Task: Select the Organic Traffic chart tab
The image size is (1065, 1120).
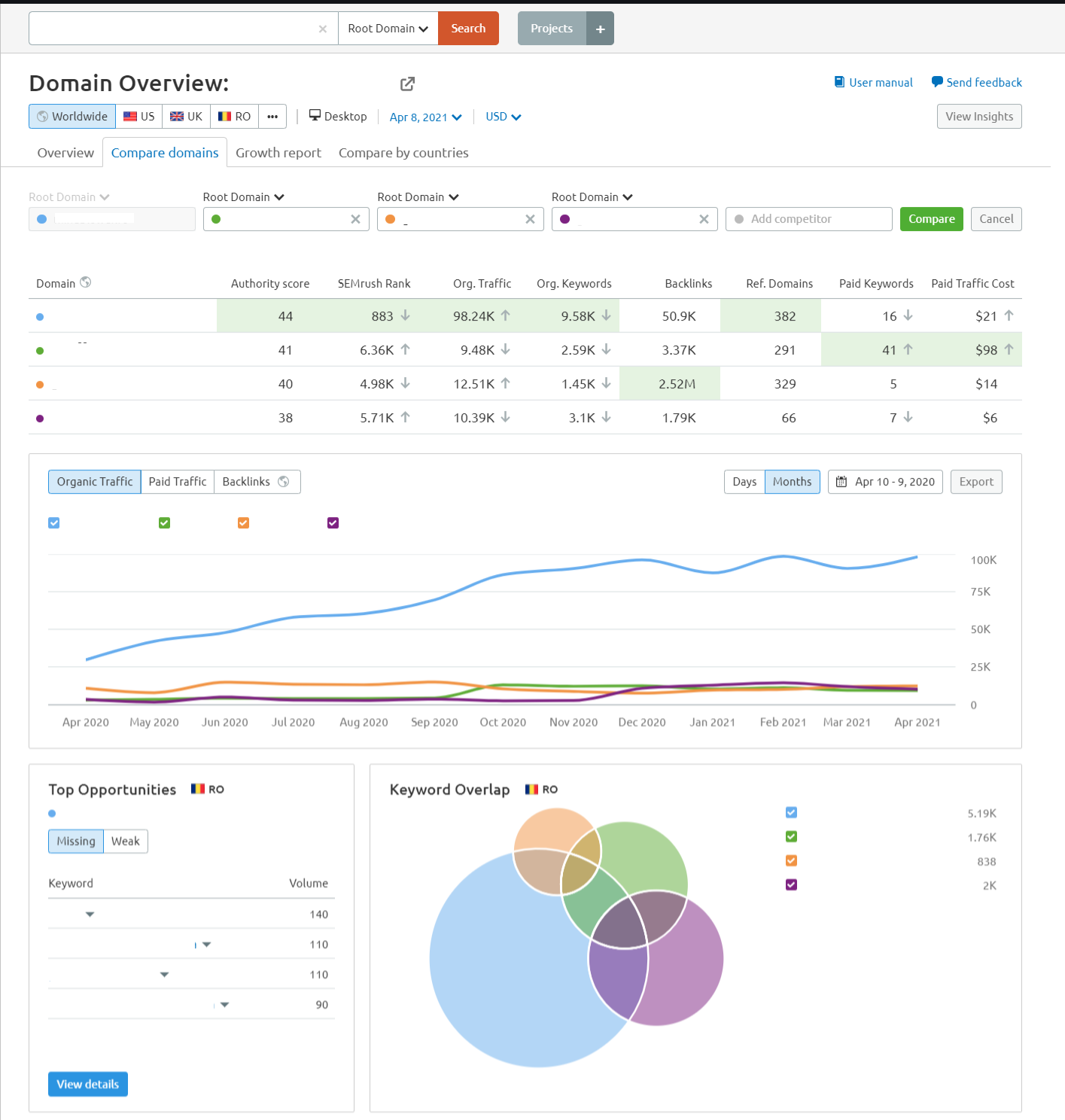Action: pyautogui.click(x=95, y=482)
